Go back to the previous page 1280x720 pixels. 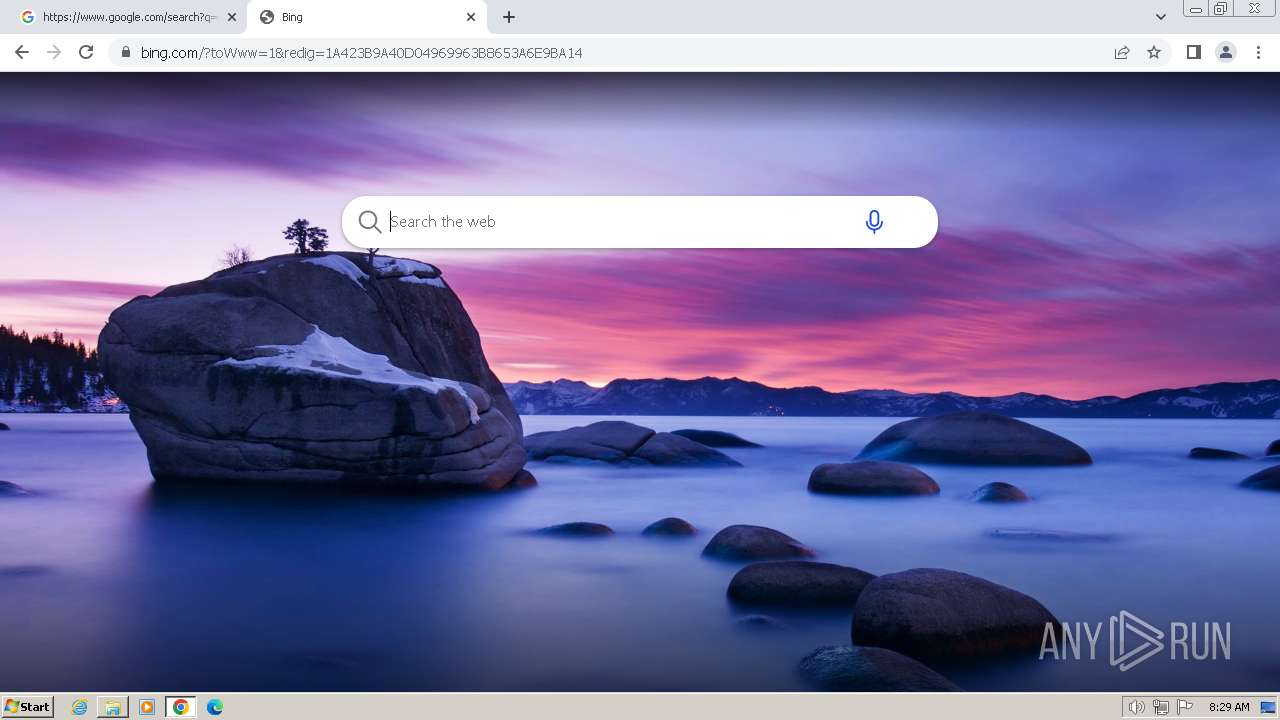pyautogui.click(x=22, y=52)
